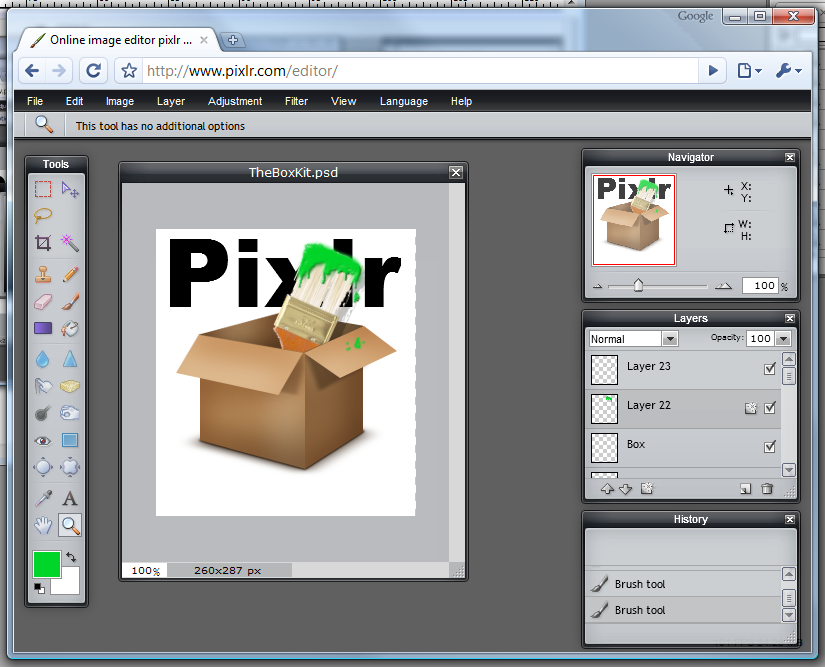Activate the Type text tool

(70, 497)
